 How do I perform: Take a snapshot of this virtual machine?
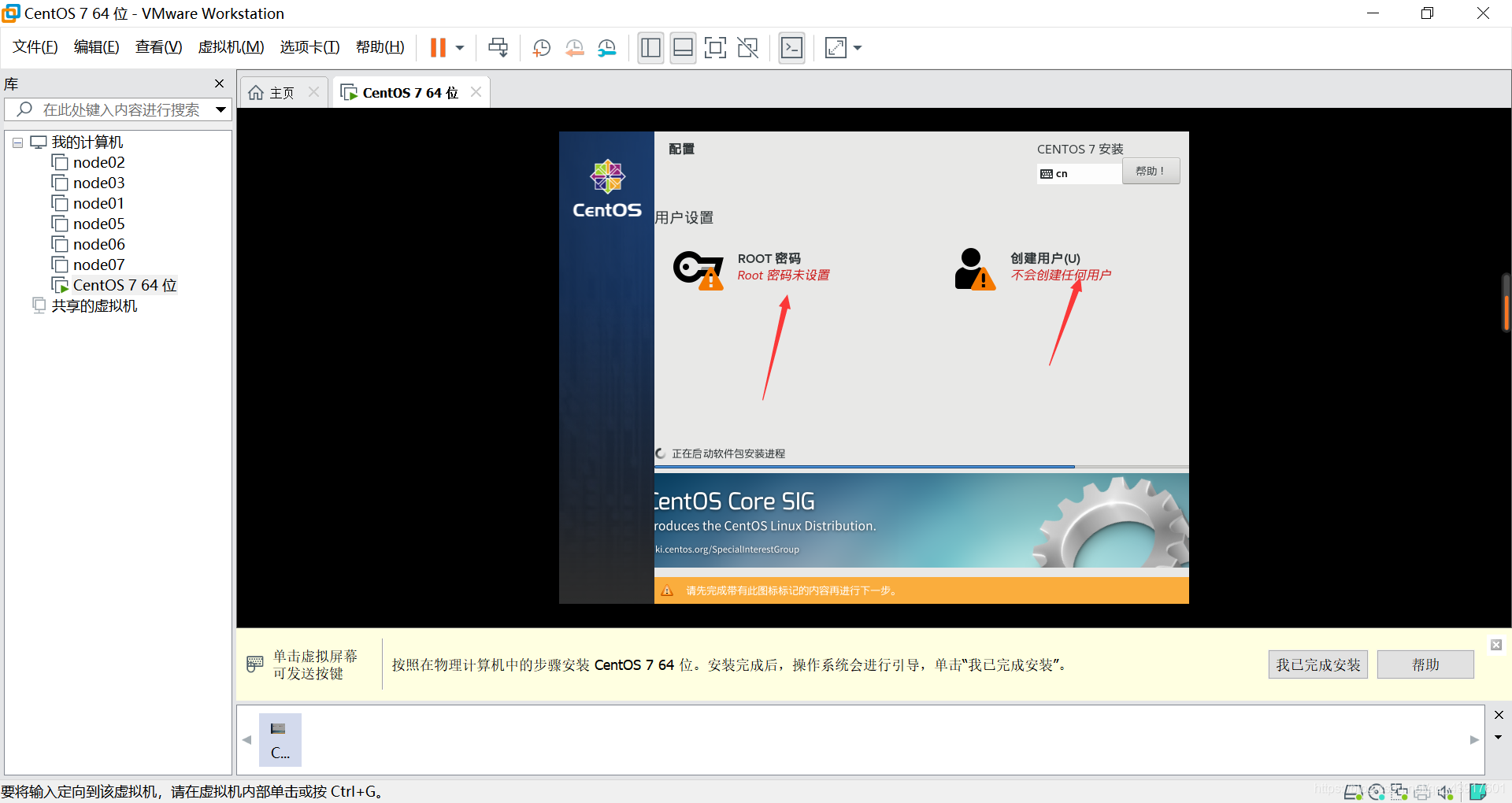541,48
